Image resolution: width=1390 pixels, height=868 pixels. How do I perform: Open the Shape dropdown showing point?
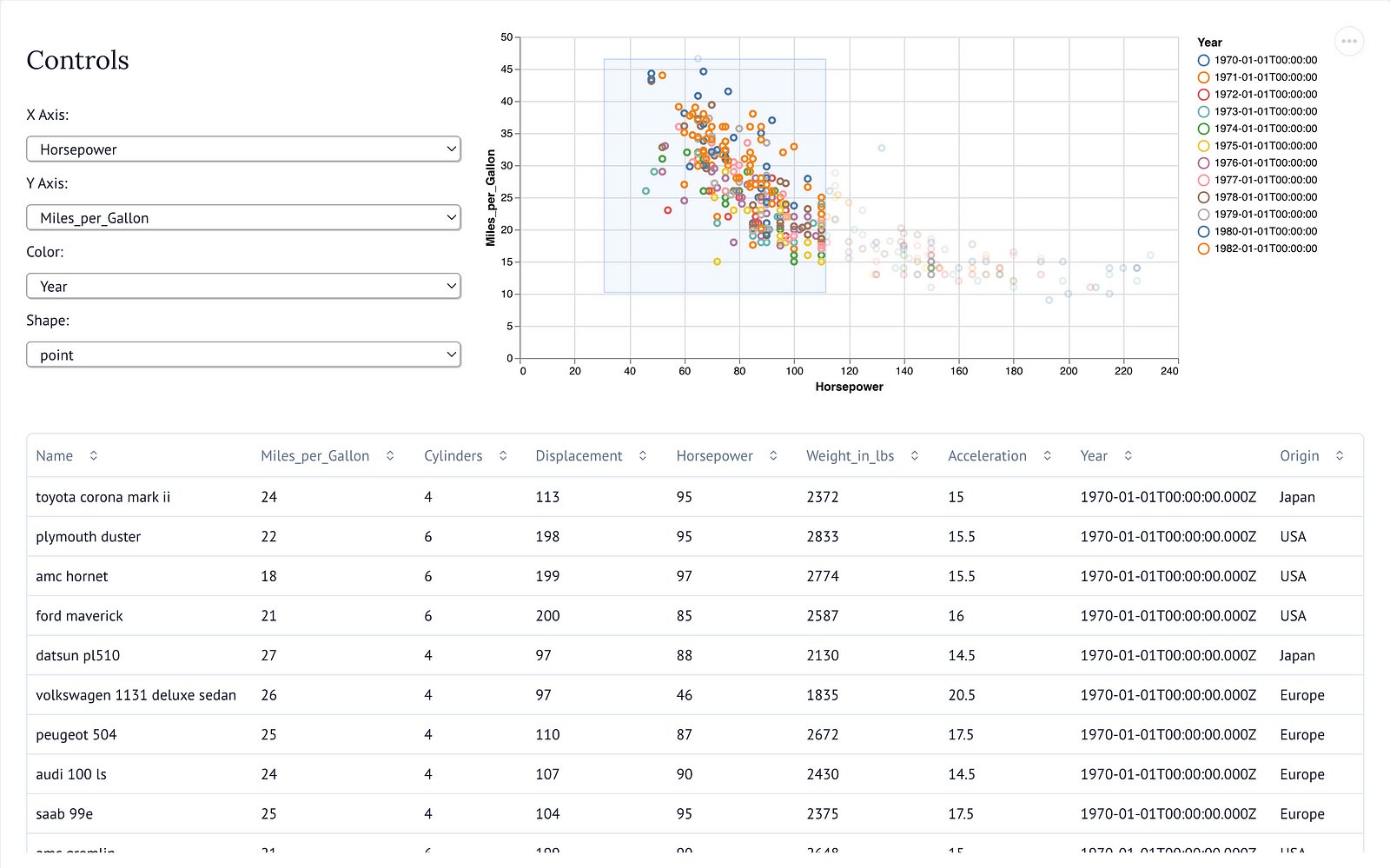coord(243,355)
